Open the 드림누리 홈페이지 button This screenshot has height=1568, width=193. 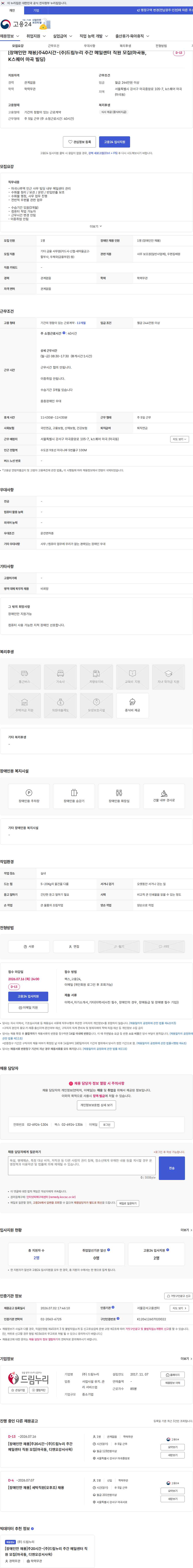(x=173, y=1375)
